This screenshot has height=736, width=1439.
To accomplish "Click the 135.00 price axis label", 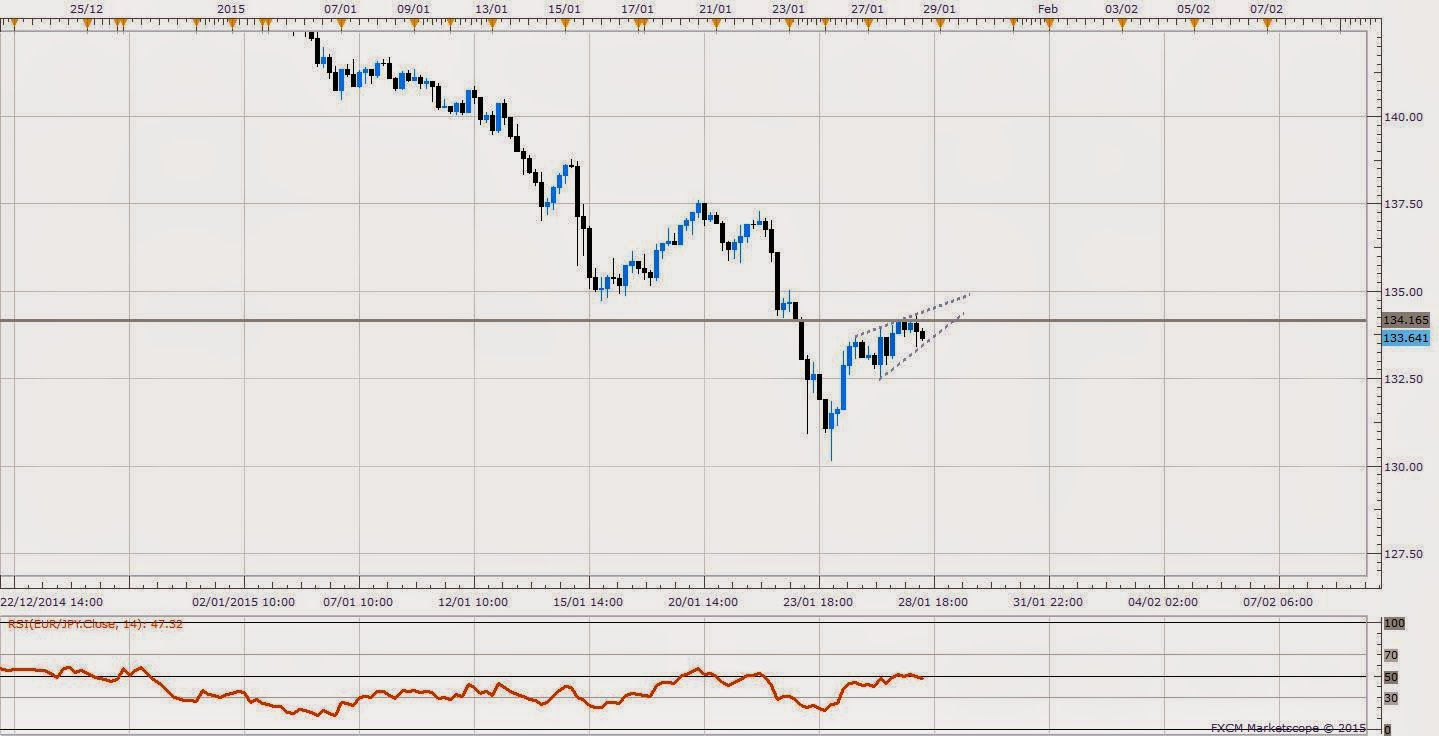I will tap(1405, 292).
